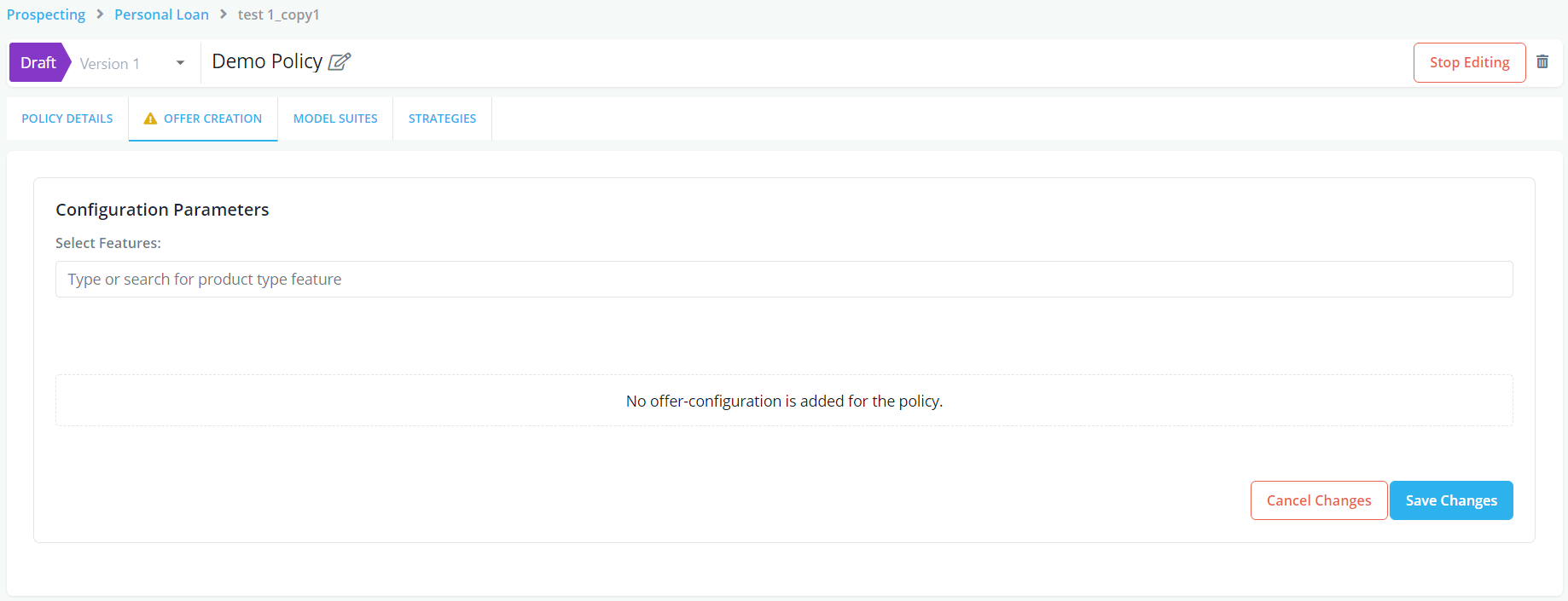Viewport: 1568px width, 601px height.
Task: Click the Demo Policy title text
Action: coord(267,61)
